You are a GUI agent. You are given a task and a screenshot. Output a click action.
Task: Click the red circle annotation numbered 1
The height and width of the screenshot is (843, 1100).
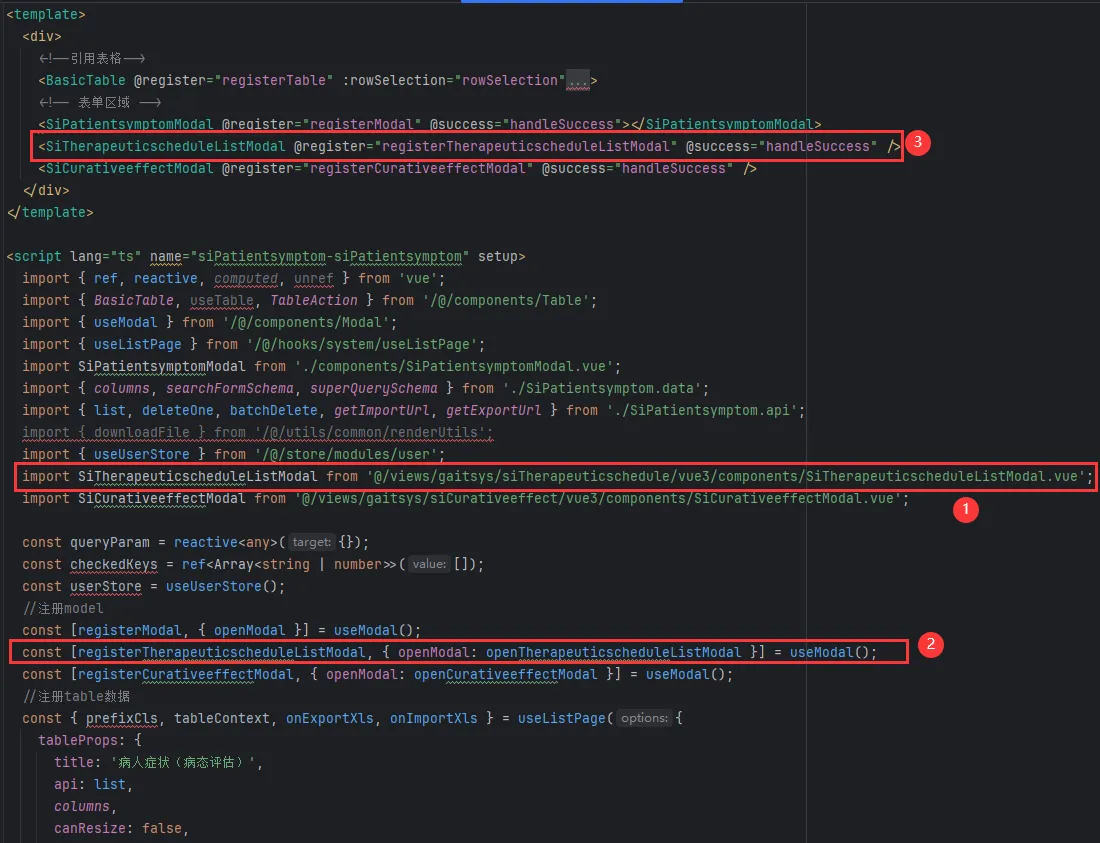[x=964, y=508]
